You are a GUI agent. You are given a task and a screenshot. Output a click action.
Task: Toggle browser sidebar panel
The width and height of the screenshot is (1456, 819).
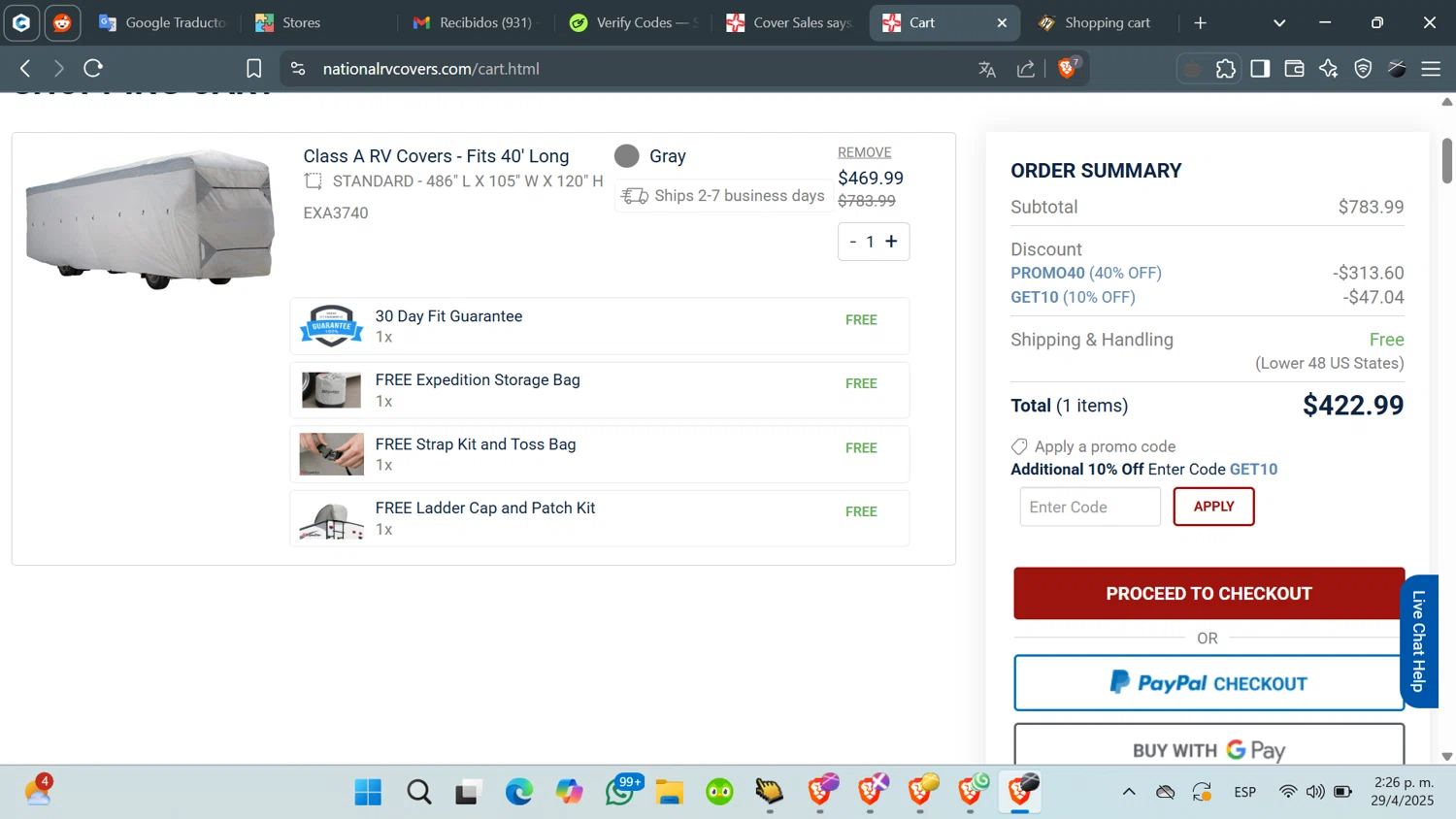(1260, 69)
